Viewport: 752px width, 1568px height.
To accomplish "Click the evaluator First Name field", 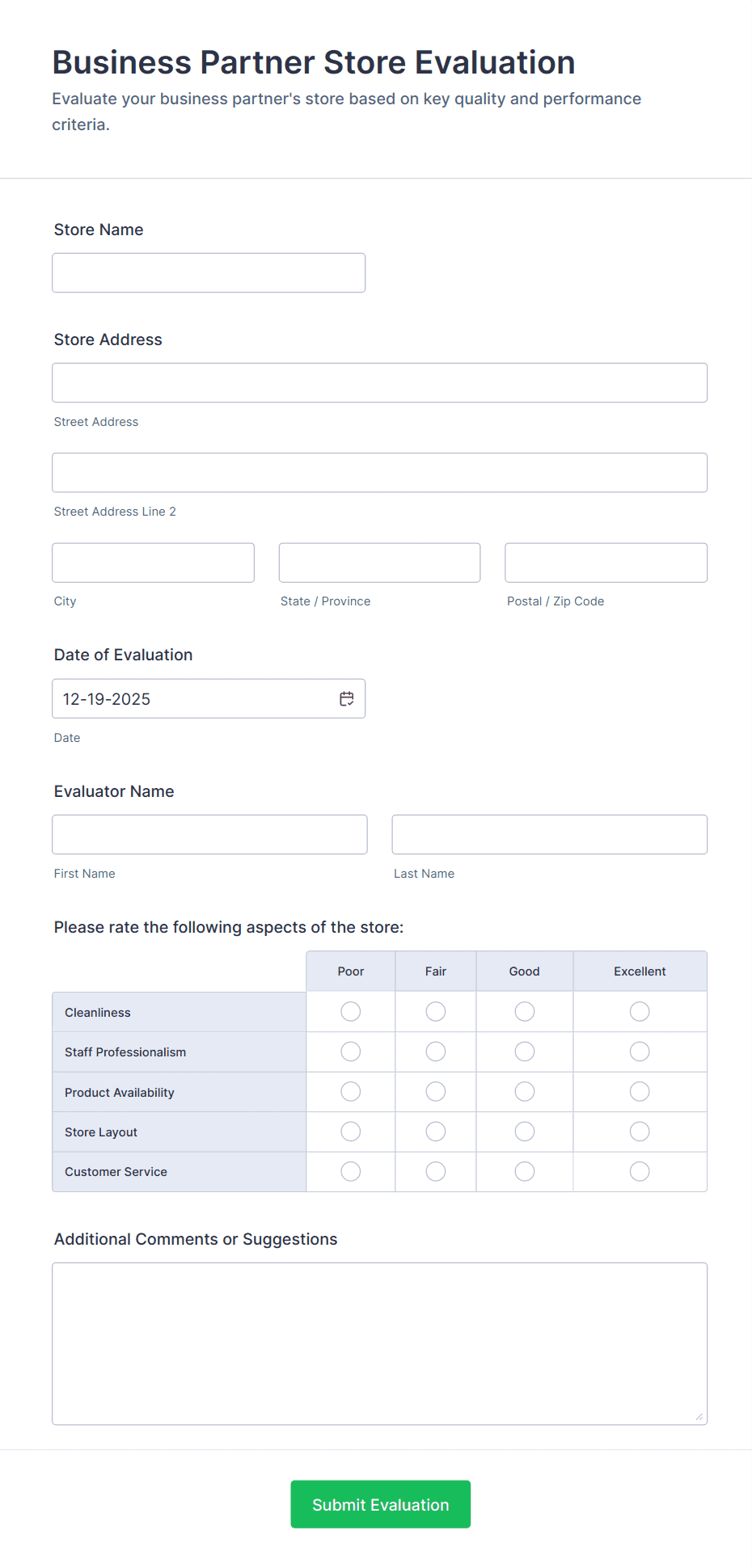I will point(209,834).
